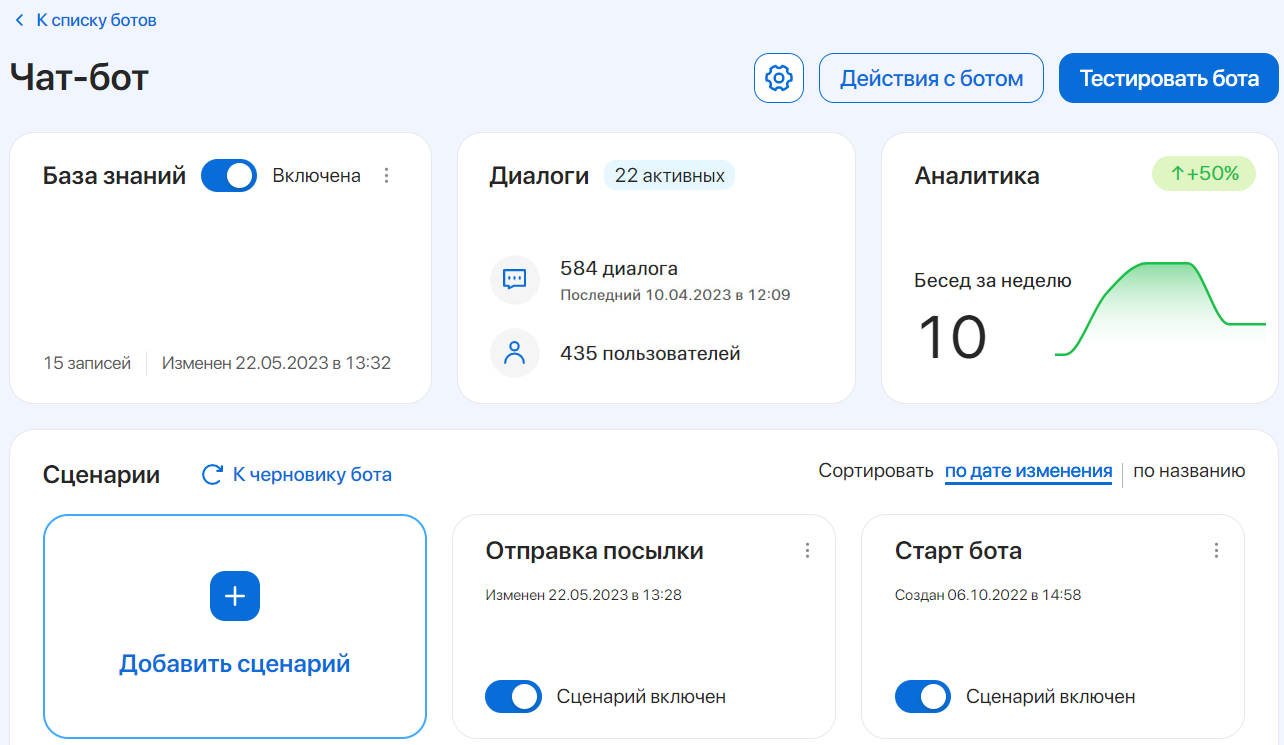Disable the Старт бота scenario toggle
This screenshot has height=745, width=1284.
(x=922, y=696)
